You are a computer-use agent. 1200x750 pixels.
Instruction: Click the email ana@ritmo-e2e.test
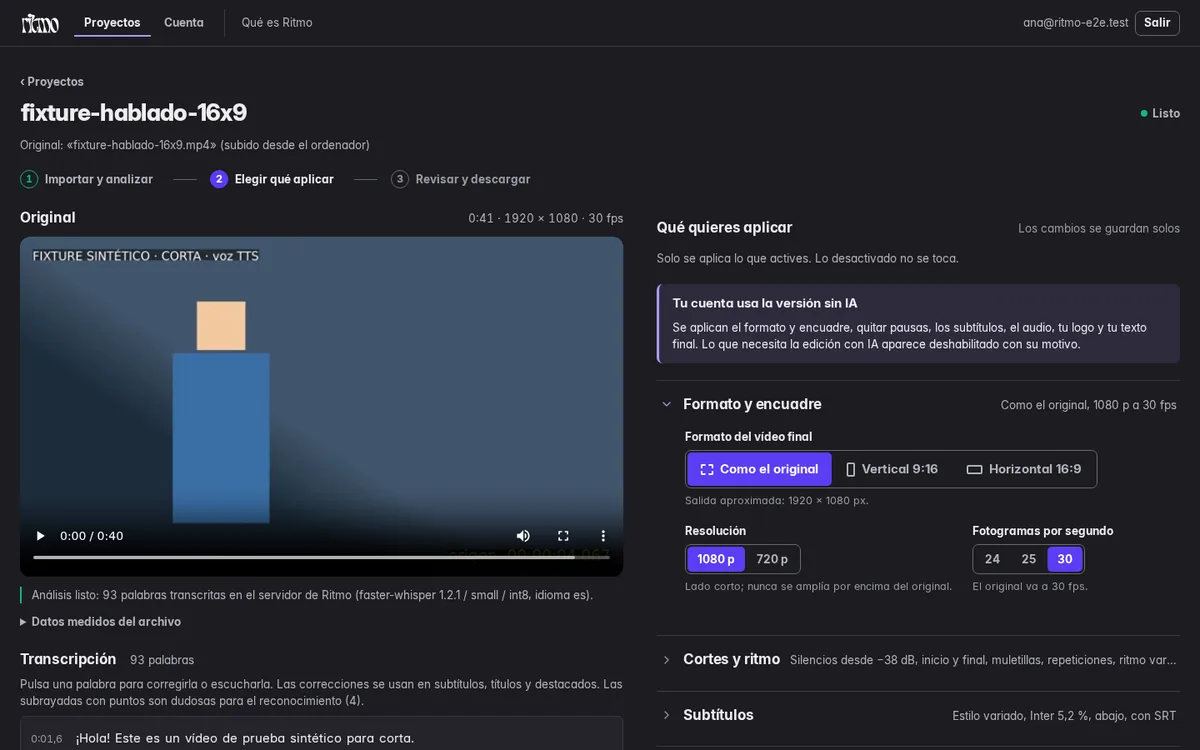pos(1076,23)
